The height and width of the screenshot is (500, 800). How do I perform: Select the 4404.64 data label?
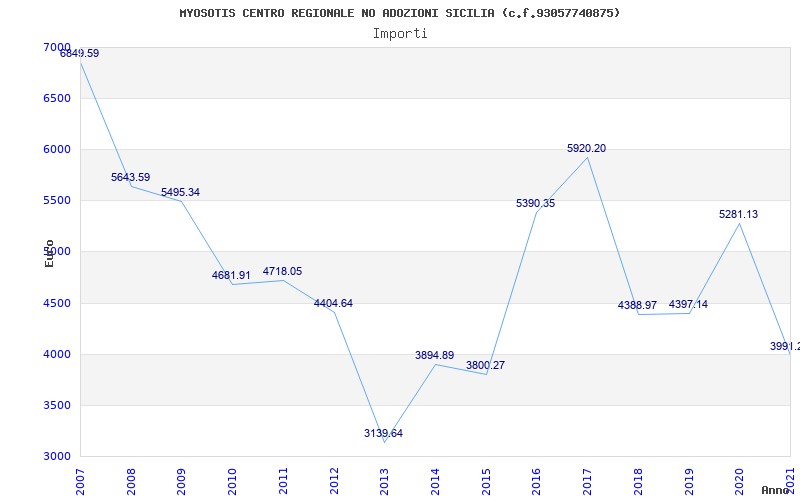click(333, 304)
